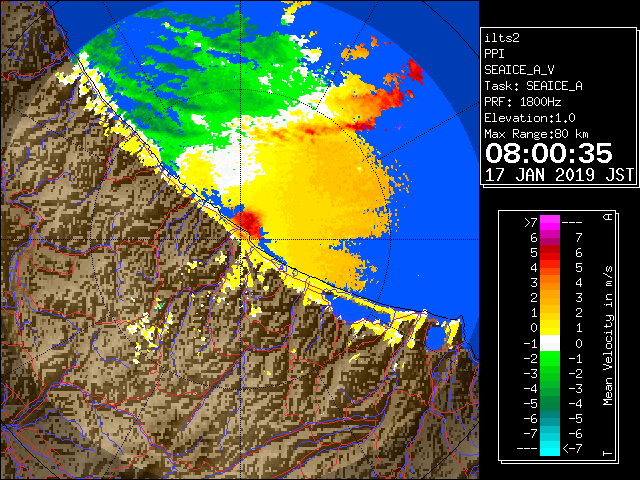Click the 08:00:35 timestamp
The height and width of the screenshot is (480, 640).
click(549, 153)
